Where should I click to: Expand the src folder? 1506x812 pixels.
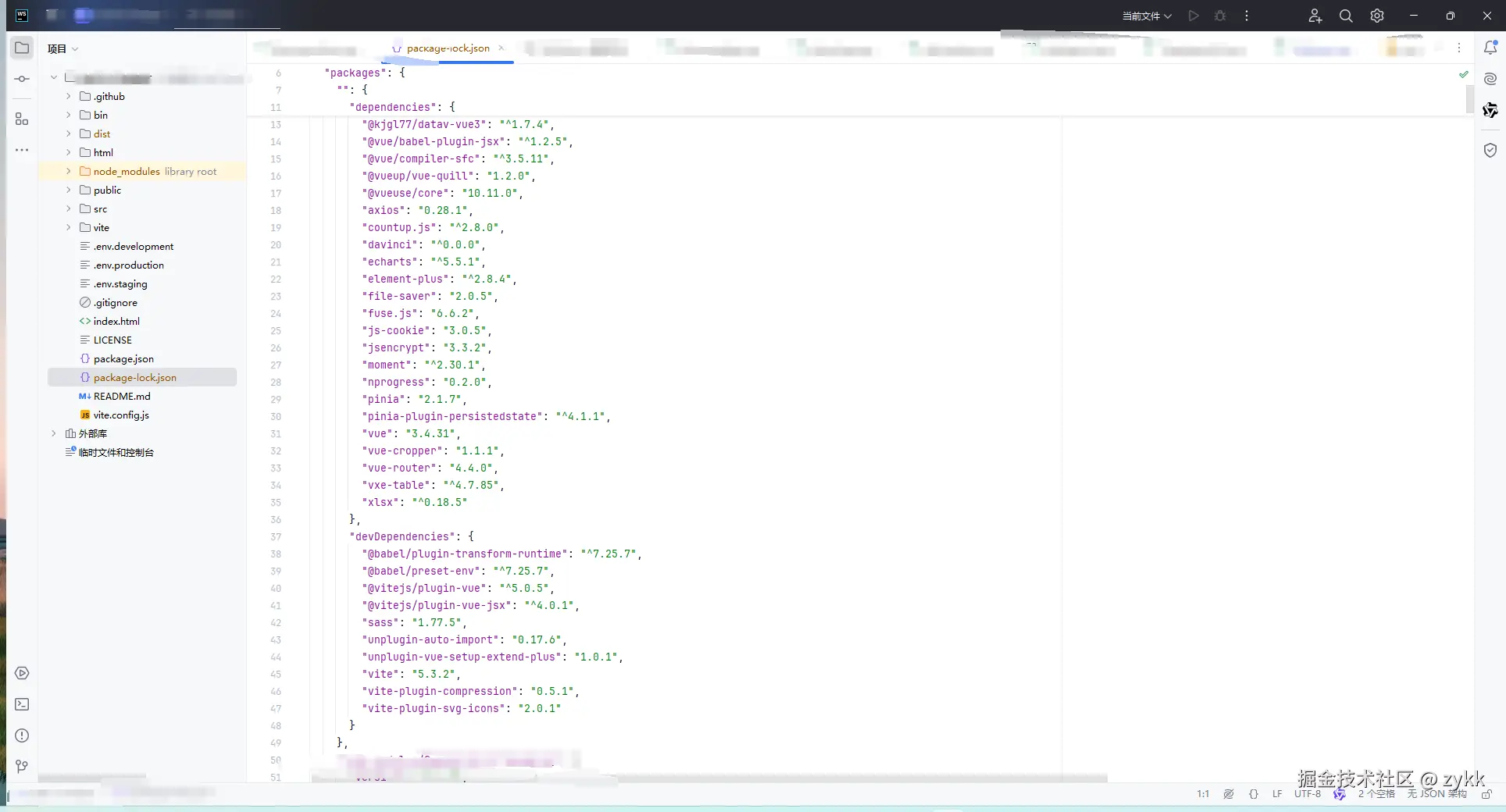tap(69, 209)
